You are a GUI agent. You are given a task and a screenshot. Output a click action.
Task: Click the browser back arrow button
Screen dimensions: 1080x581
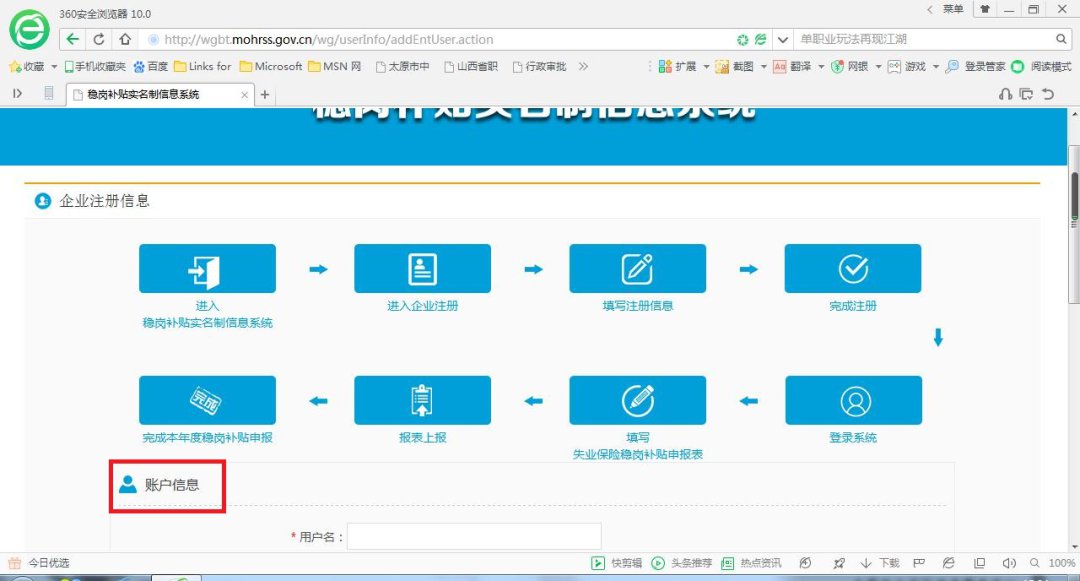[73, 40]
